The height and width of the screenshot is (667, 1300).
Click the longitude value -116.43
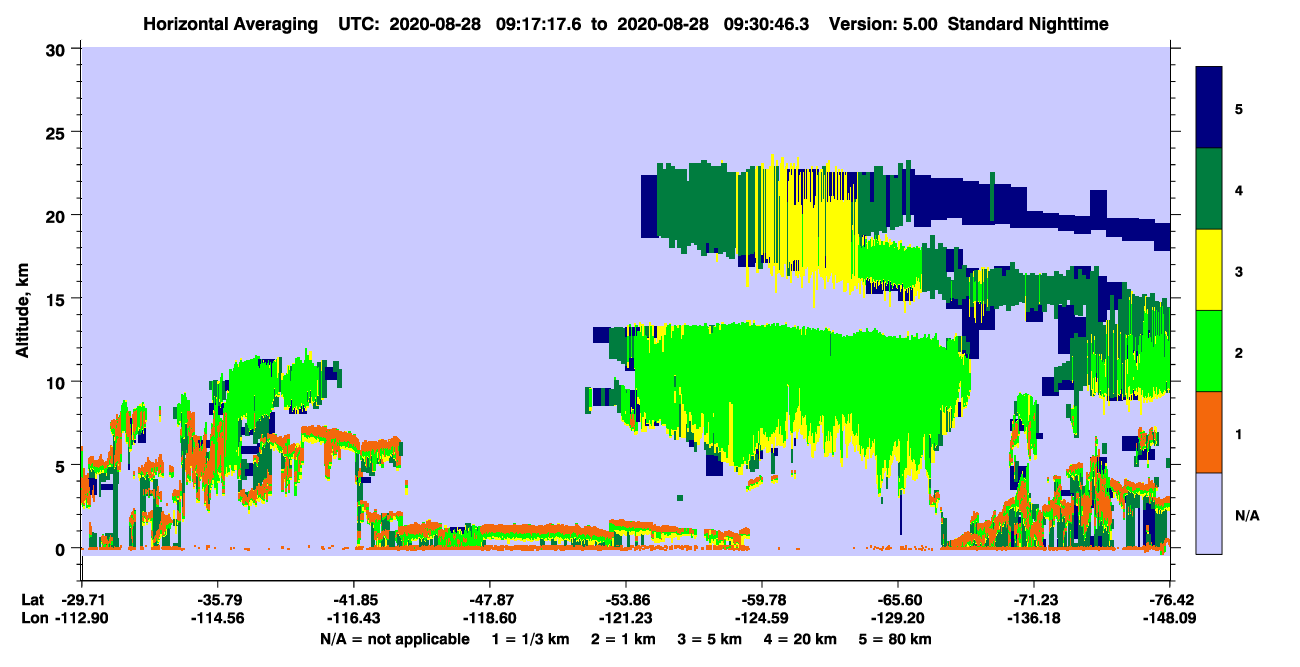coord(354,618)
